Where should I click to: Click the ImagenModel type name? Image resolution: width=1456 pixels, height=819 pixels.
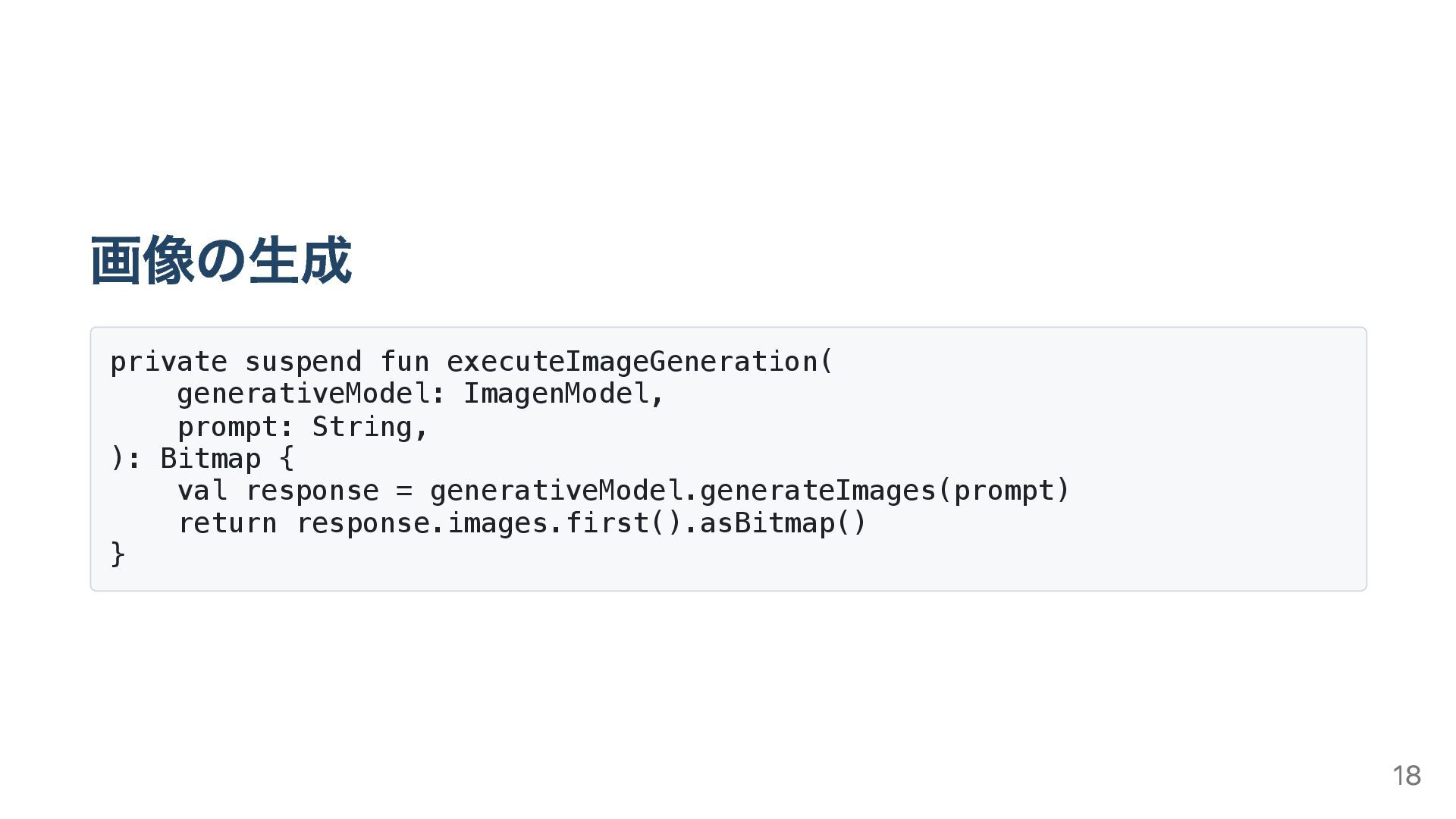click(x=556, y=394)
